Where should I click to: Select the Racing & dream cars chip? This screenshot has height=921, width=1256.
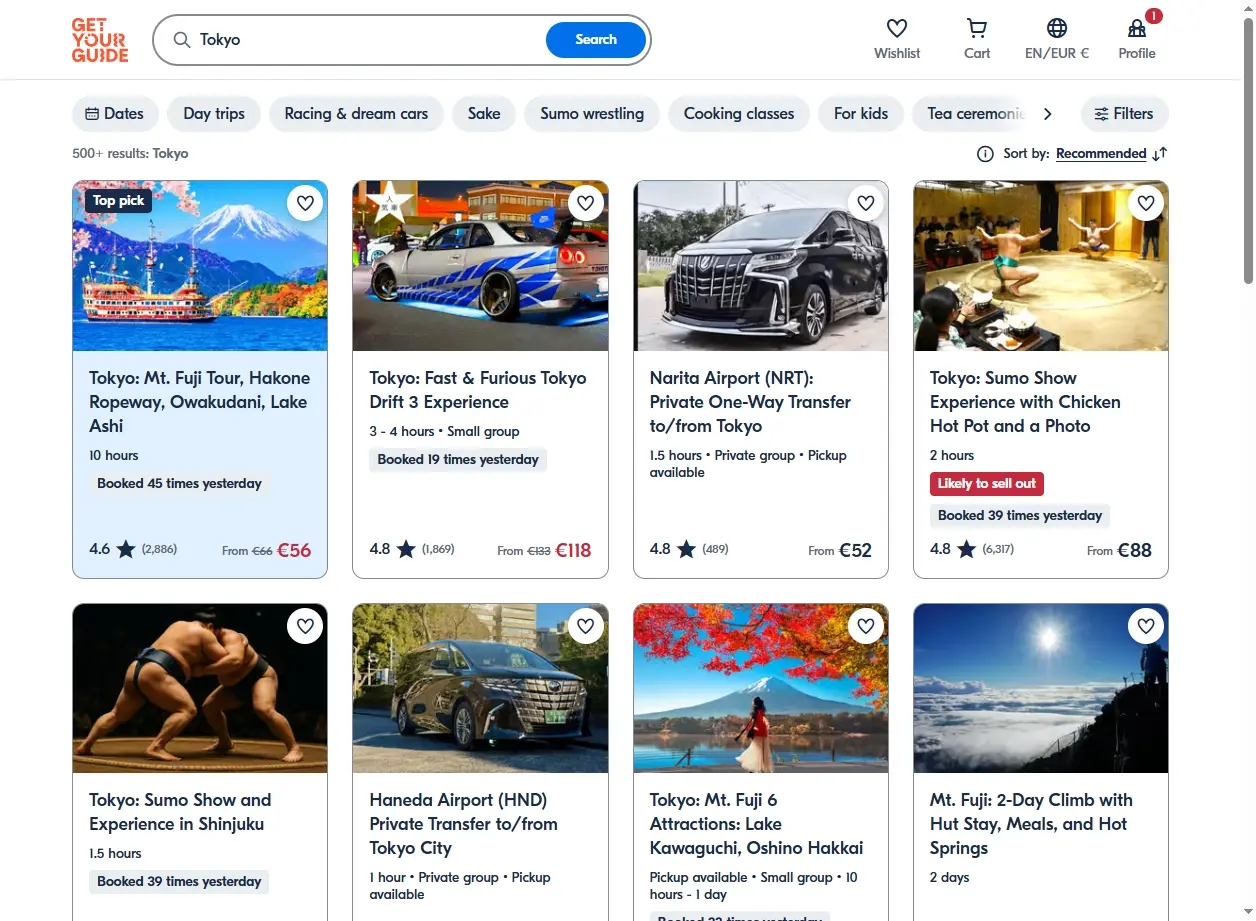(356, 114)
